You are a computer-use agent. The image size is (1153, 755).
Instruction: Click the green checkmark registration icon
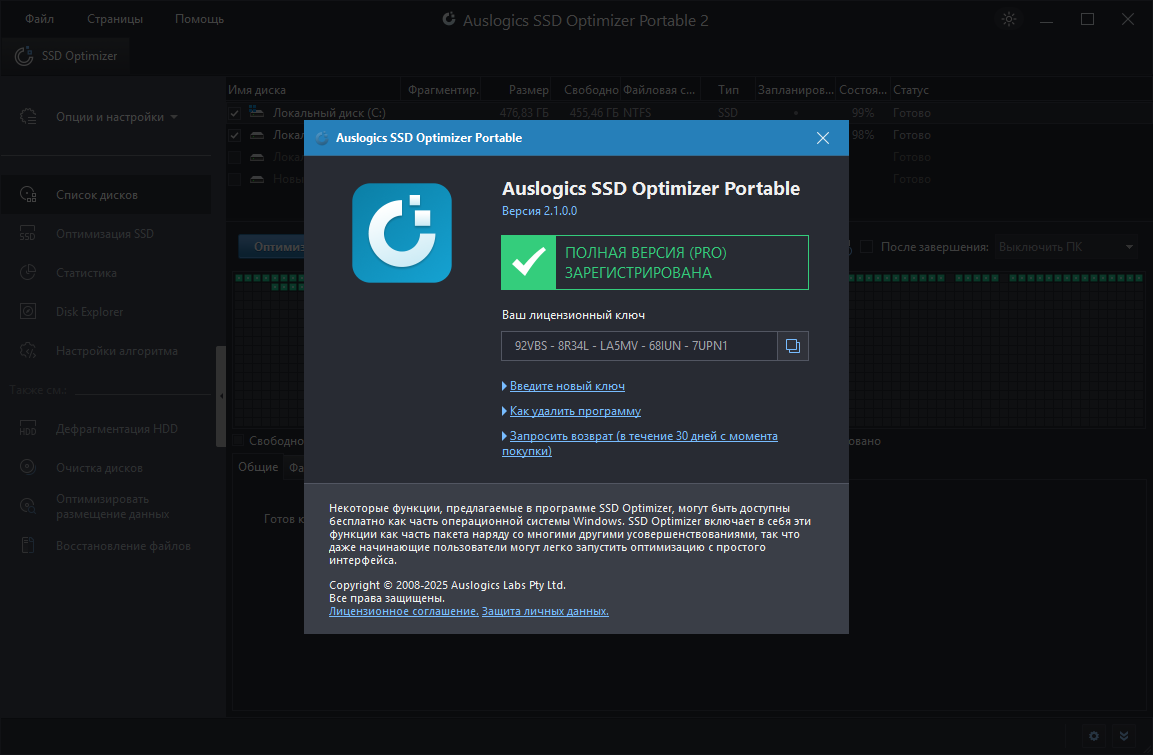[x=529, y=262]
